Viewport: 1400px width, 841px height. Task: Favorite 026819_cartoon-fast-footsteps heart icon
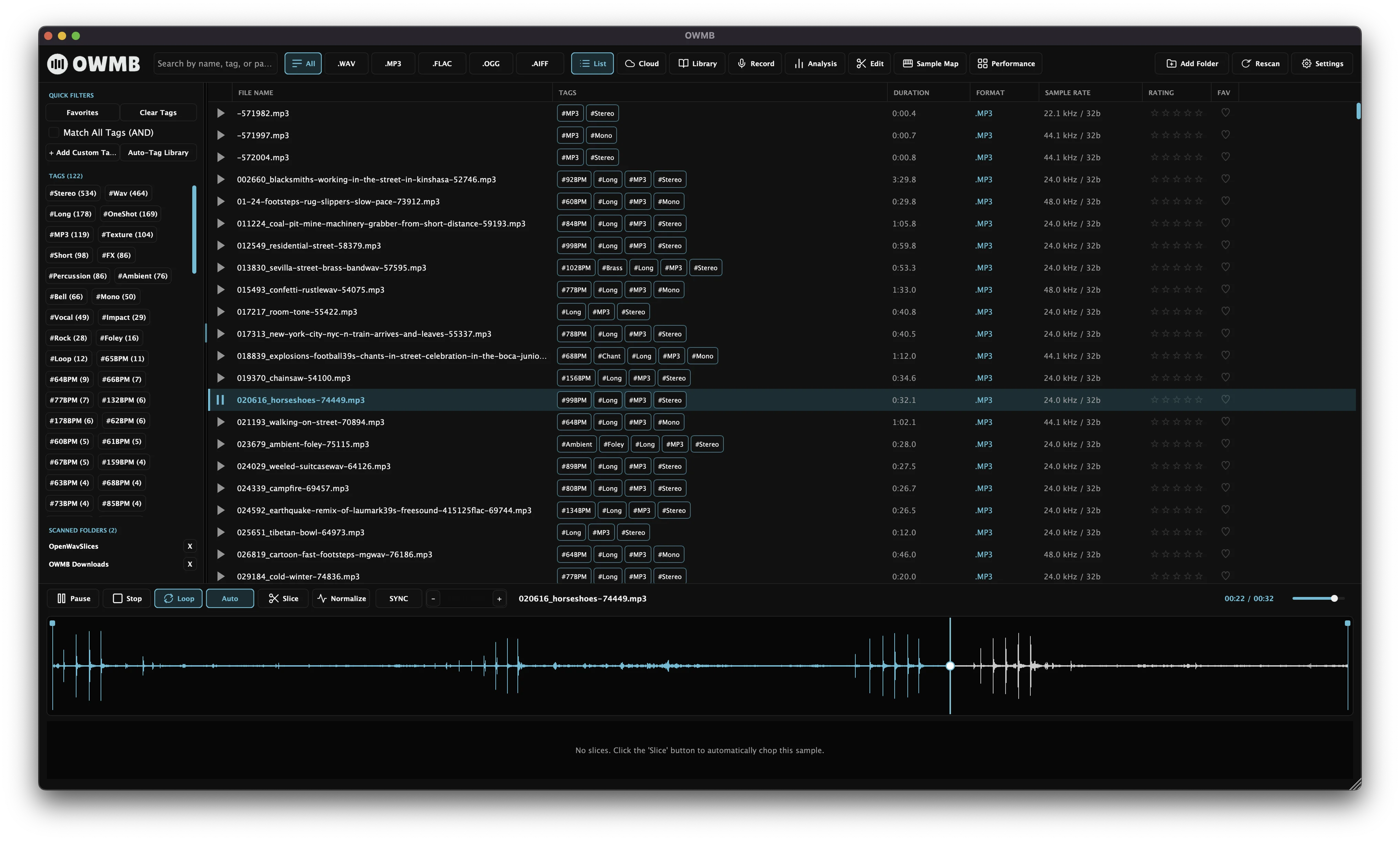(x=1225, y=554)
